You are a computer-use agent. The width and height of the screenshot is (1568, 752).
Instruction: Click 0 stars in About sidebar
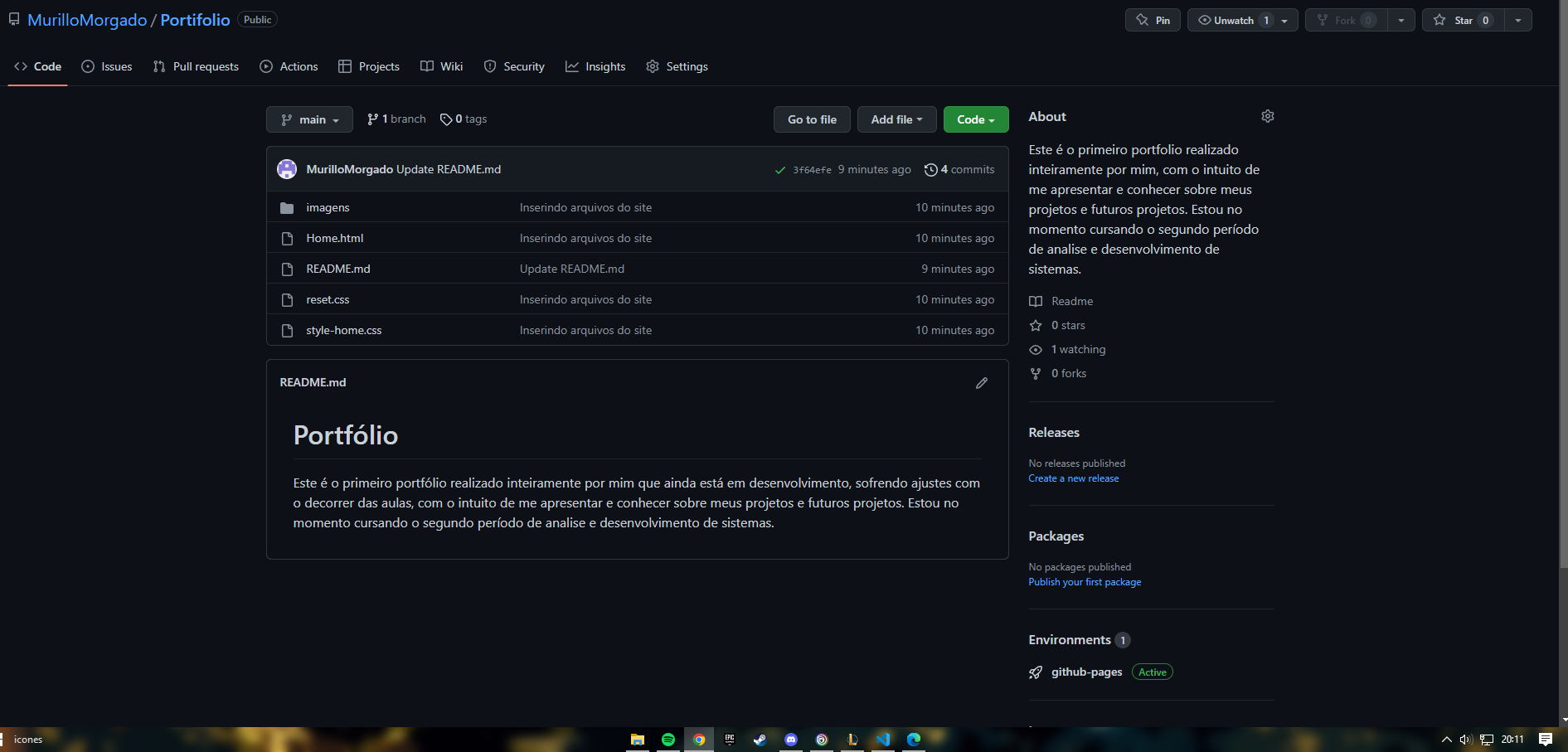[1057, 325]
